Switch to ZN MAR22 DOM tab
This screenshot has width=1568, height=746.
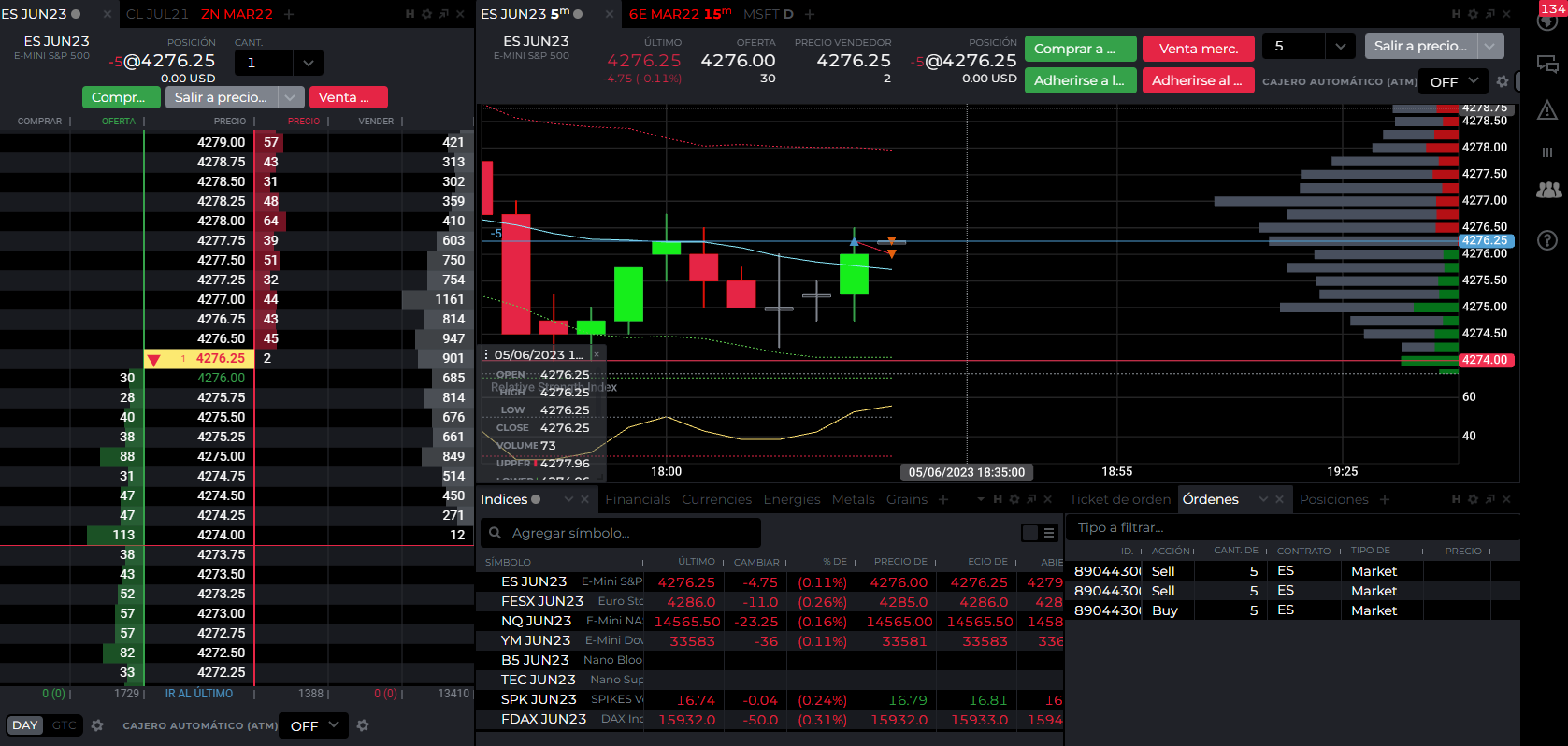point(237,14)
